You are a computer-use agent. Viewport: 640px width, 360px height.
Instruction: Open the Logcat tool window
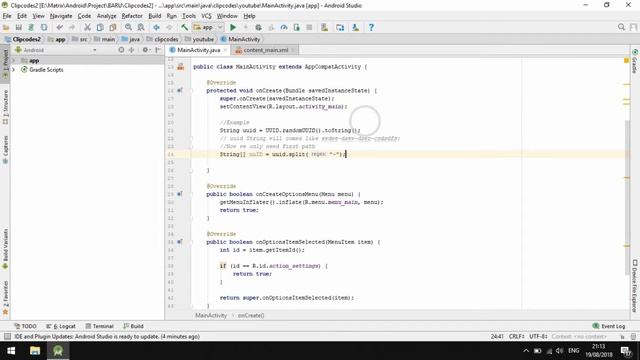61,326
